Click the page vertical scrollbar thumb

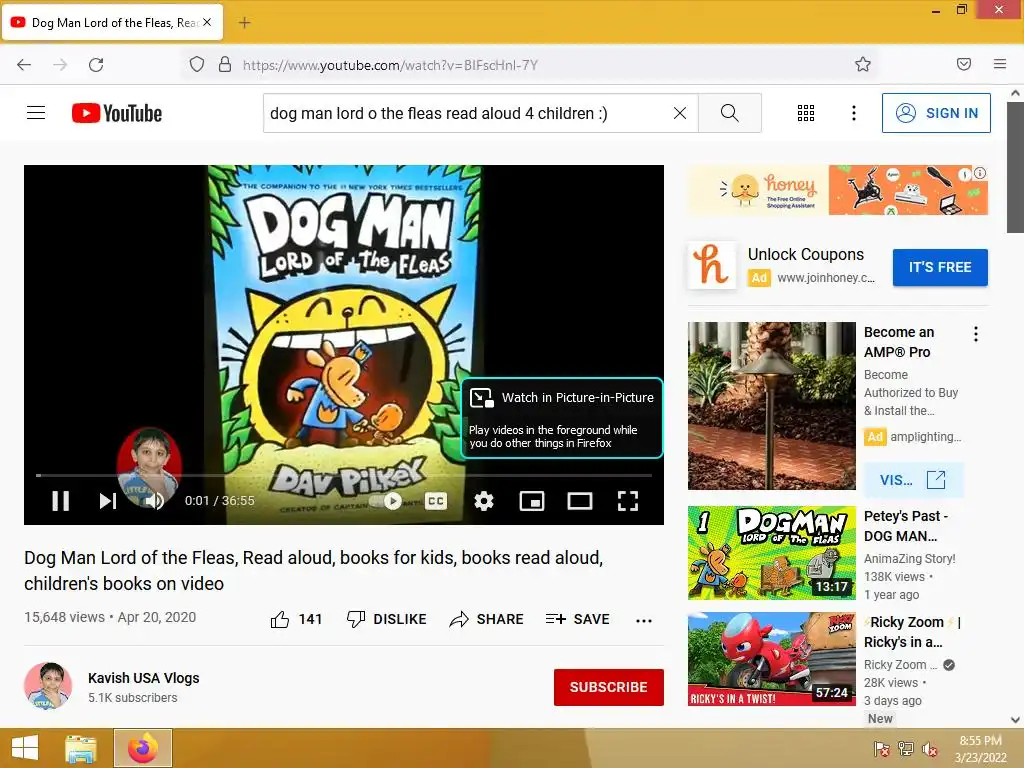1016,168
